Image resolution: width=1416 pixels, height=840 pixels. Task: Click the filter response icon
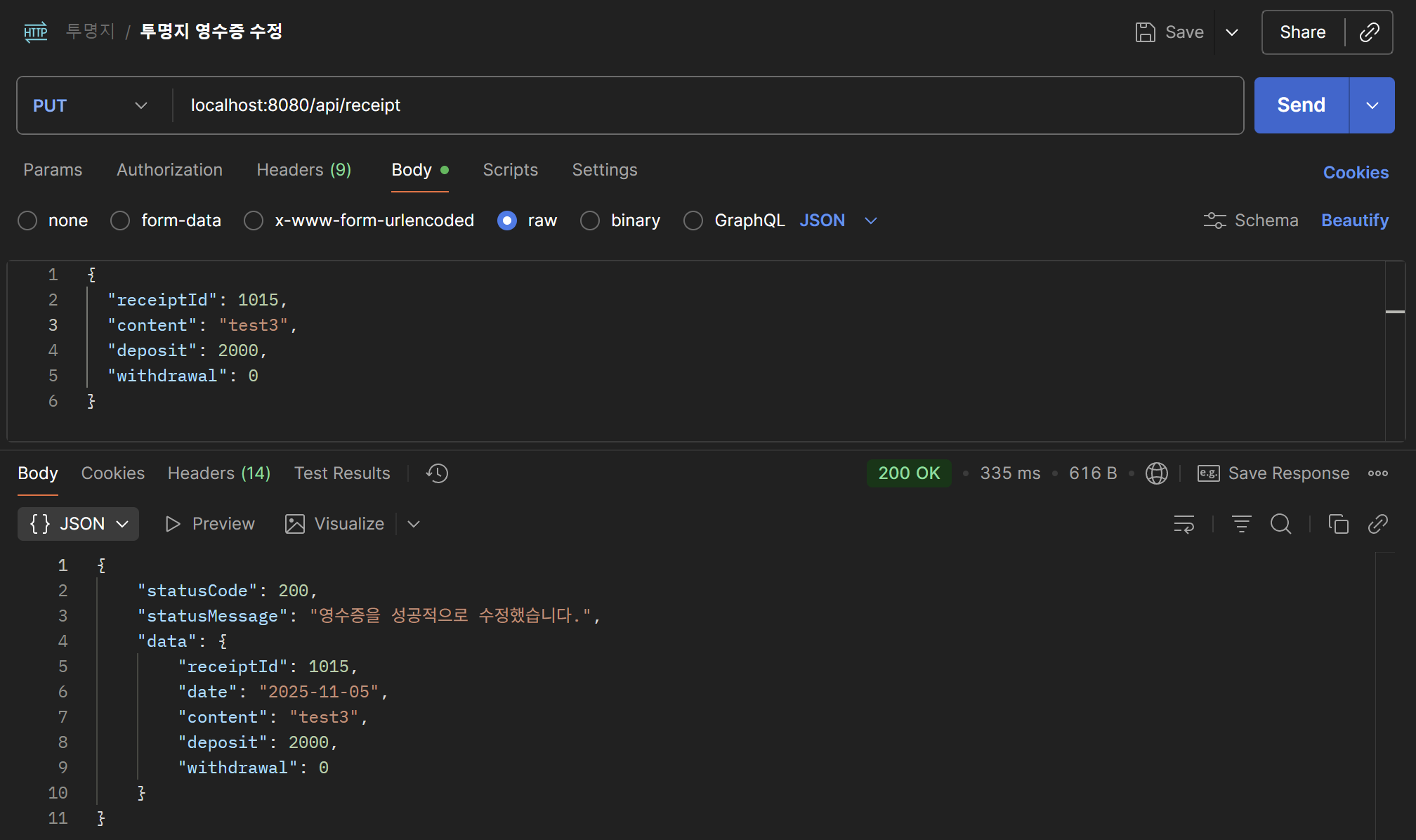1241,524
